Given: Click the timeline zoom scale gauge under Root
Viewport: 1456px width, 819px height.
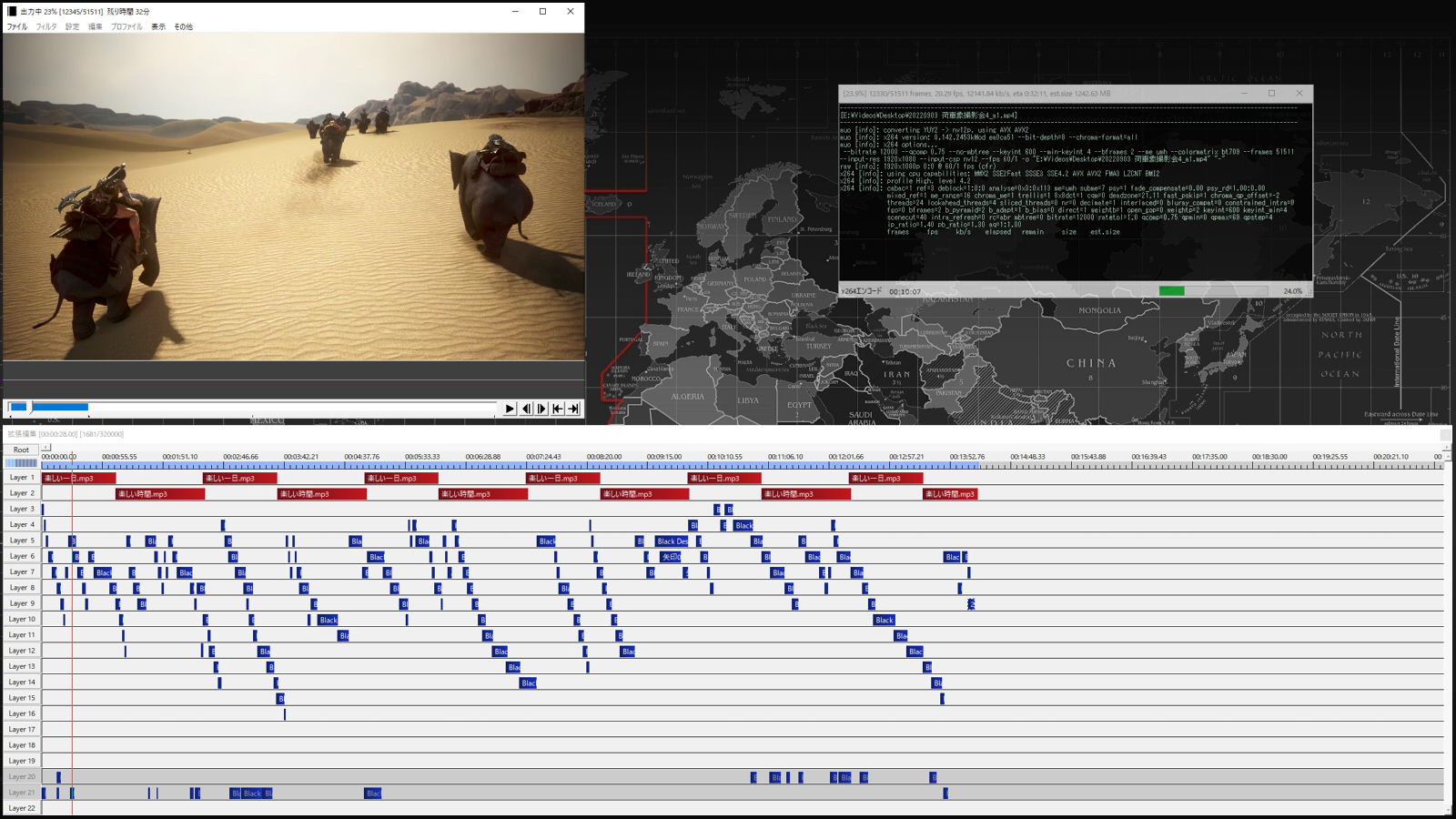Looking at the screenshot, I should coord(21,463).
